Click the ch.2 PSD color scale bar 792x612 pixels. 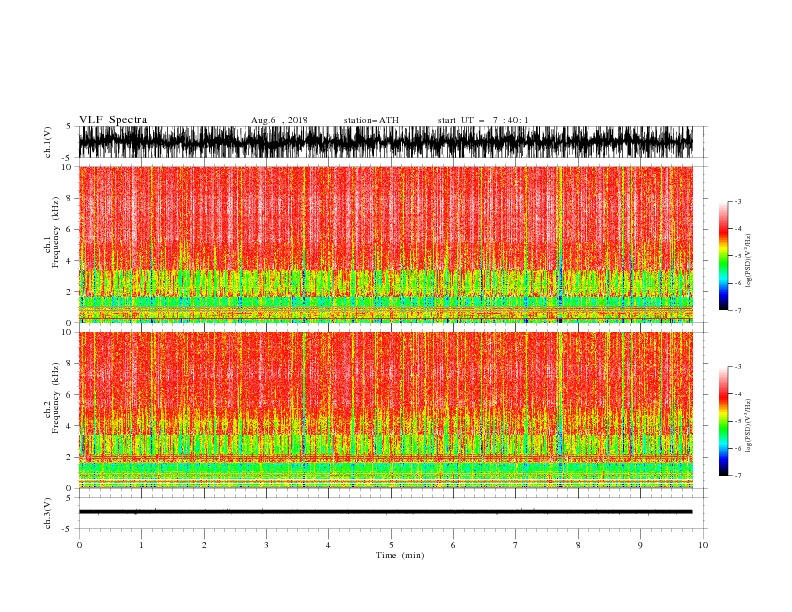(x=723, y=421)
